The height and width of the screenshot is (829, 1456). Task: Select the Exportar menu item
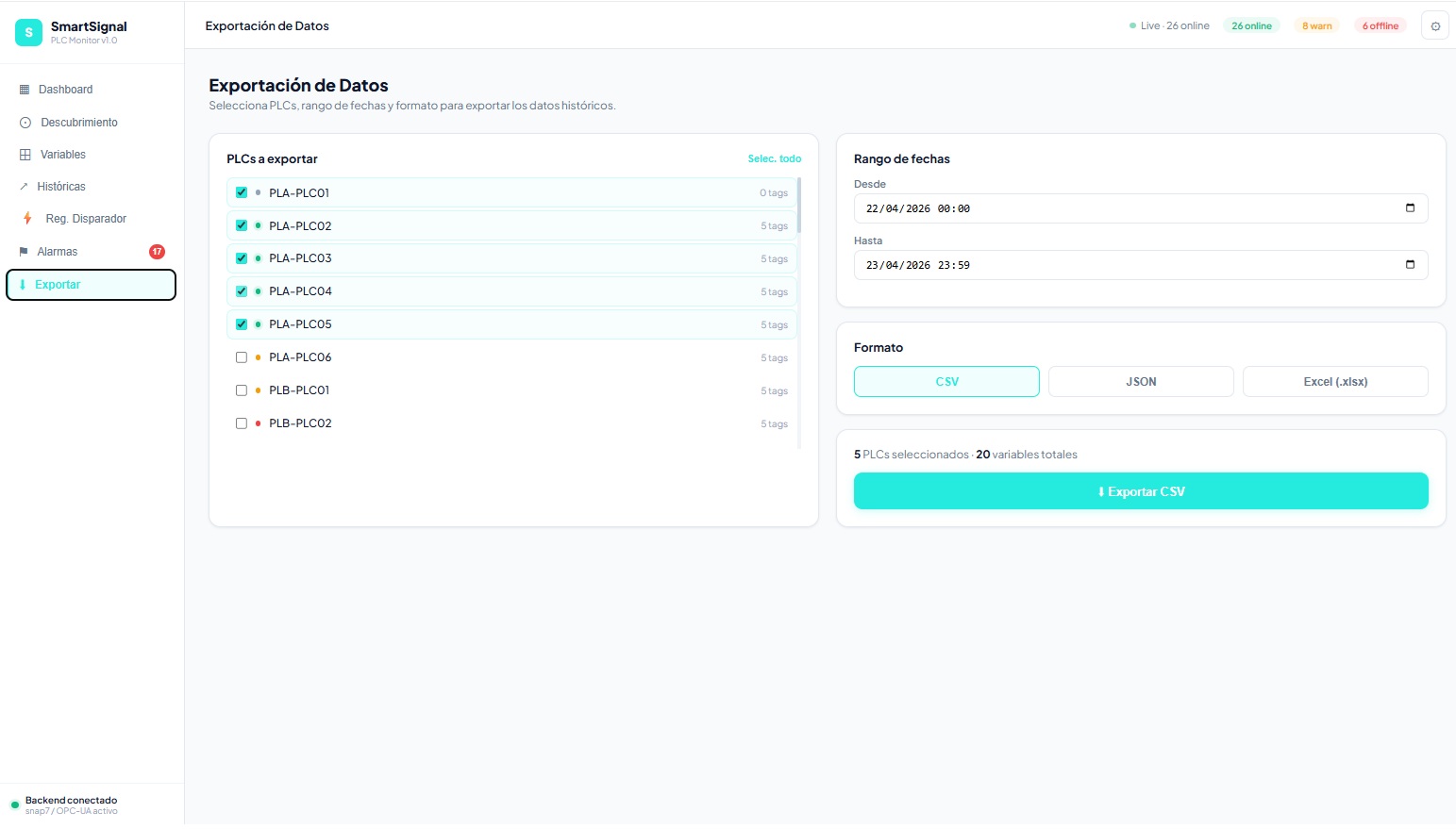(91, 285)
